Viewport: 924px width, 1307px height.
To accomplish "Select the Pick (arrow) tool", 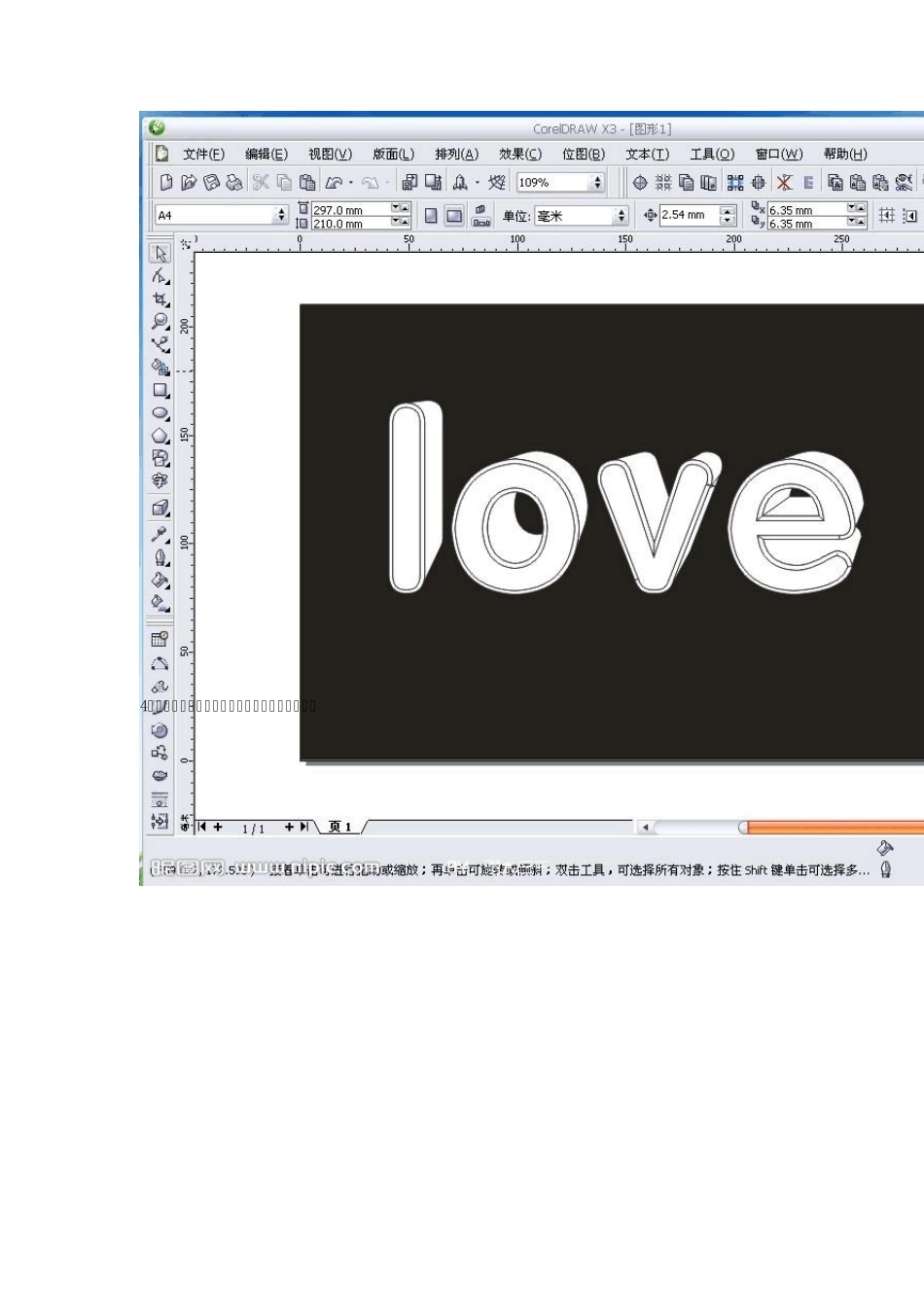I will (160, 253).
